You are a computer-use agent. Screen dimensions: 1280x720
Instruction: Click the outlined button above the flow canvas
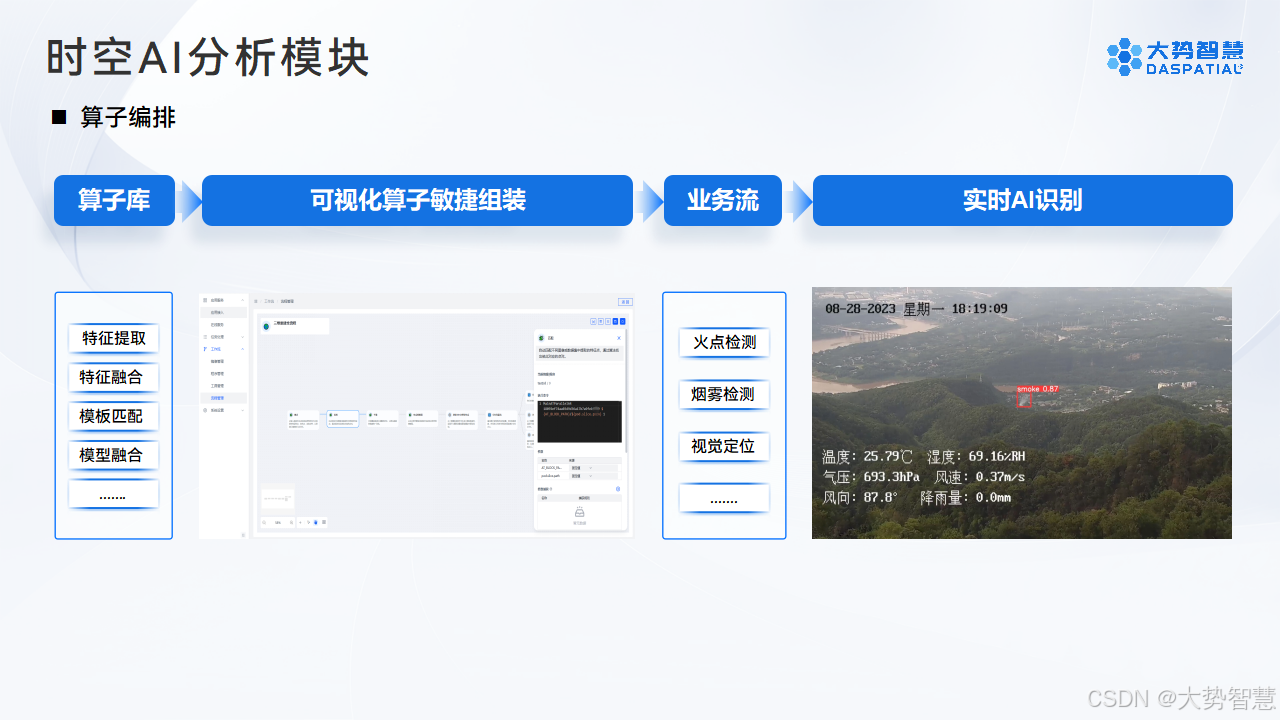coord(625,302)
